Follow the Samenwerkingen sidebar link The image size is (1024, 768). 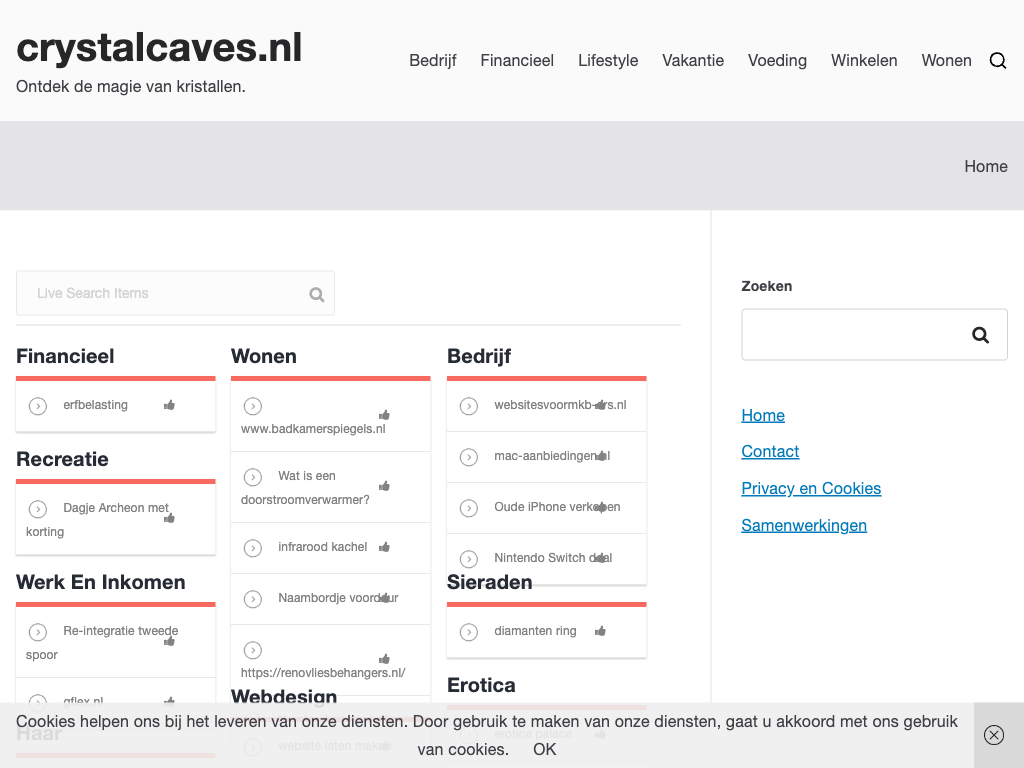point(803,526)
